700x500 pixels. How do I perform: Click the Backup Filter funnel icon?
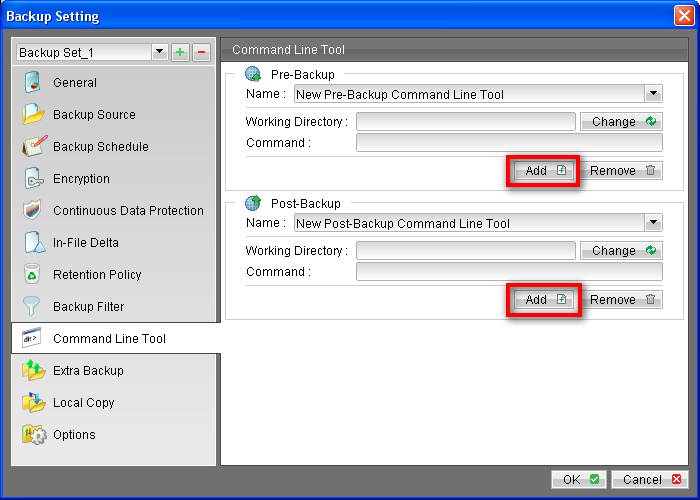[33, 307]
